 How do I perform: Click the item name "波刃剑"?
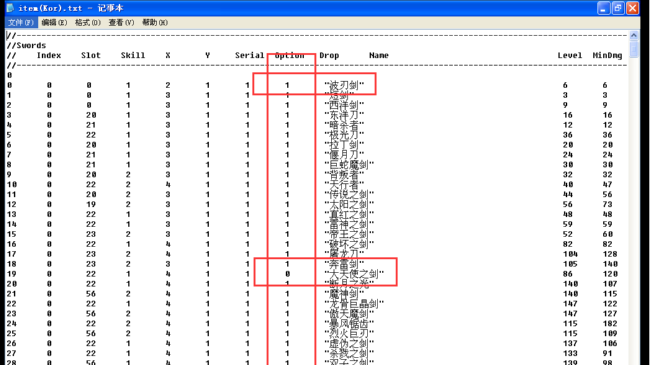coord(344,85)
